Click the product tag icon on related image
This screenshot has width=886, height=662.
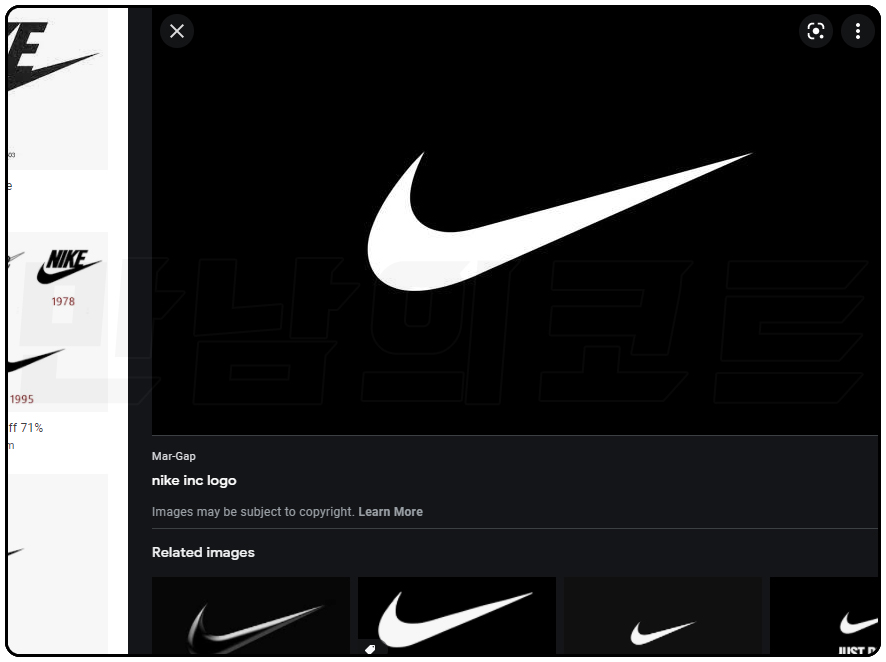370,649
